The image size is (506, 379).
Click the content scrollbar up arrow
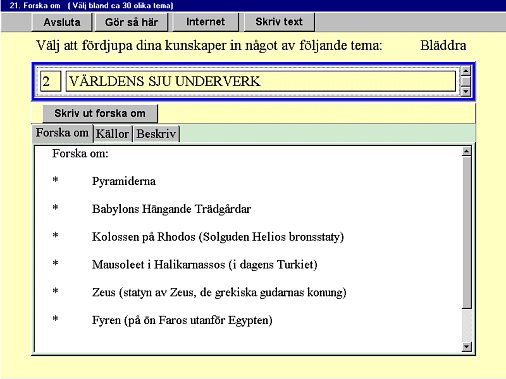[x=467, y=152]
